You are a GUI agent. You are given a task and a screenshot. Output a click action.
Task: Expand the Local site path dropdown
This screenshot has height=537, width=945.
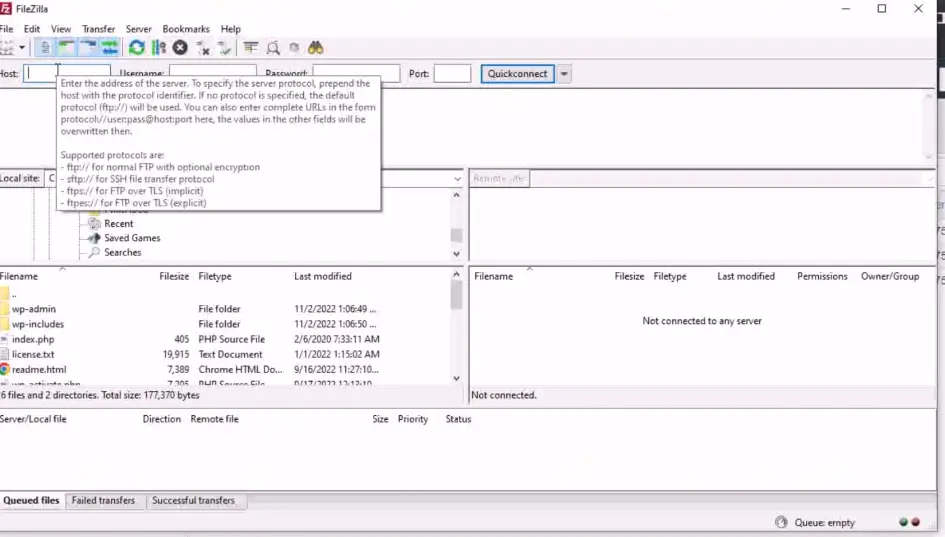click(x=457, y=178)
